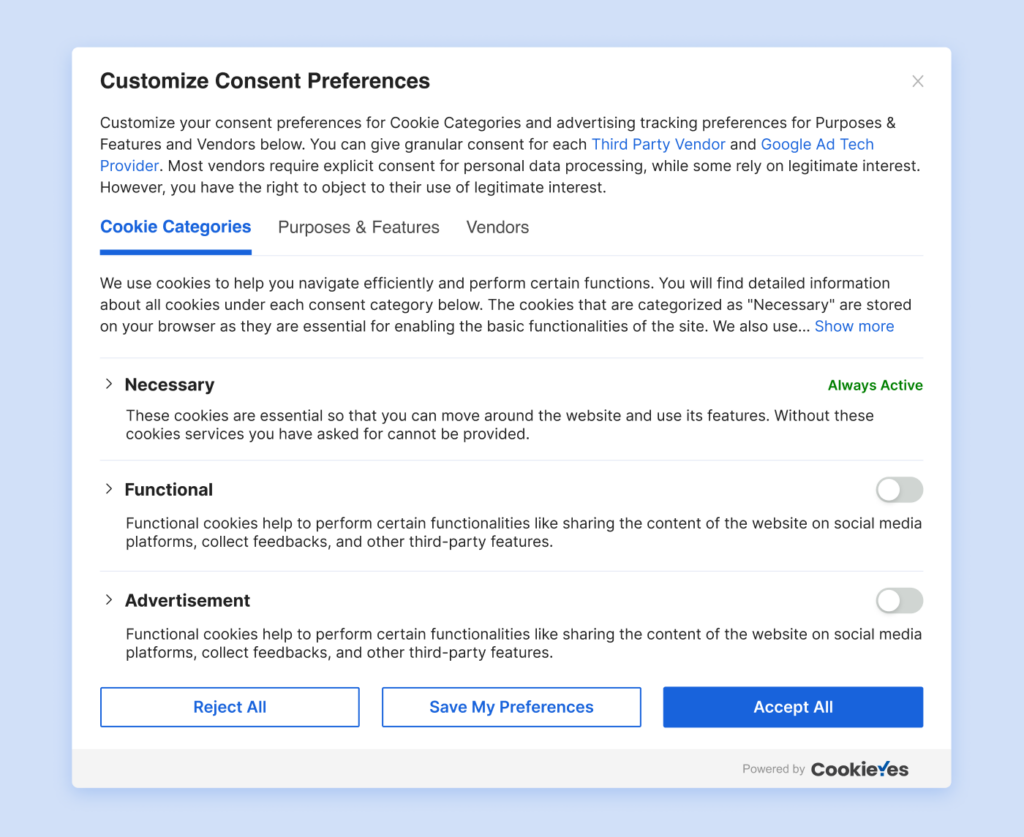Image resolution: width=1024 pixels, height=837 pixels.
Task: Close the consent preferences dialog
Action: tap(918, 81)
